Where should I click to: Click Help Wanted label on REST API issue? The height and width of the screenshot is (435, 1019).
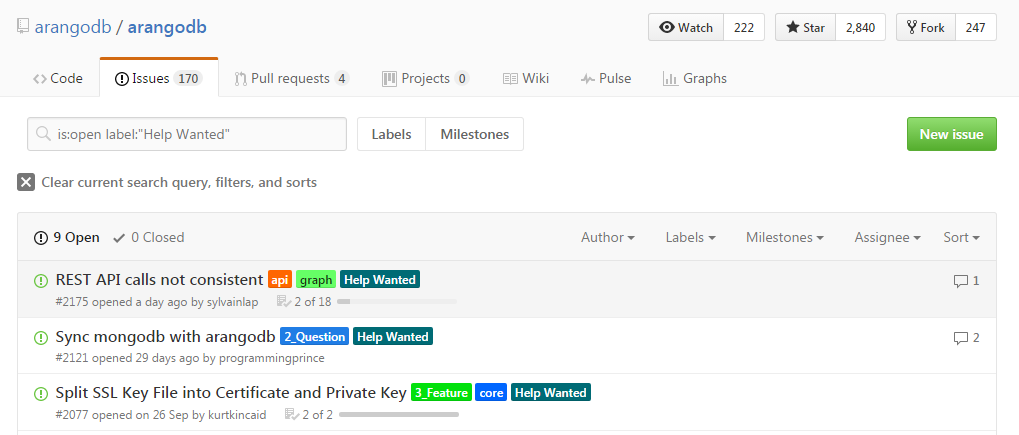pyautogui.click(x=380, y=280)
